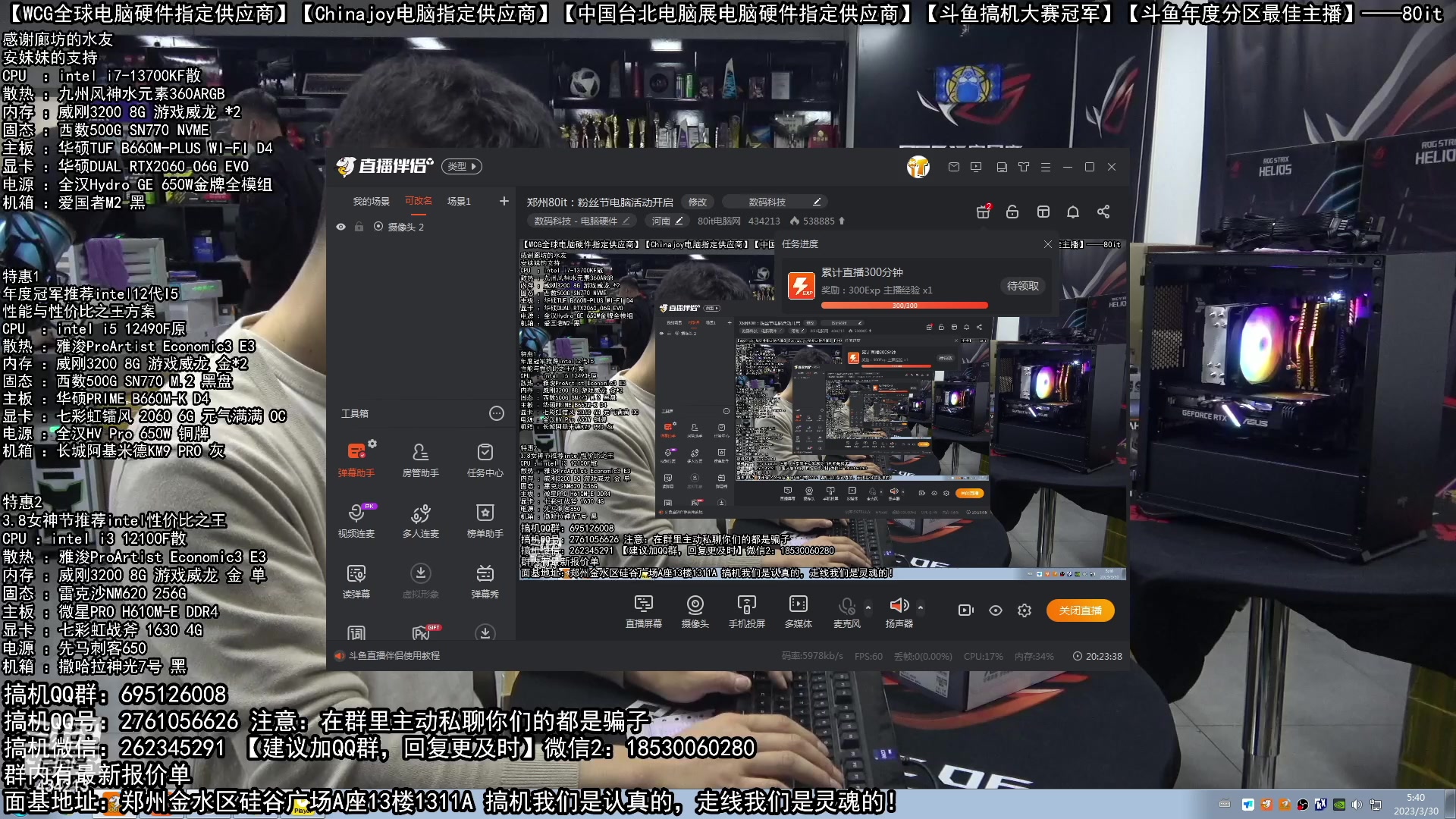This screenshot has width=1456, height=819.
Task: Open the gift box with red badge
Action: 983,212
